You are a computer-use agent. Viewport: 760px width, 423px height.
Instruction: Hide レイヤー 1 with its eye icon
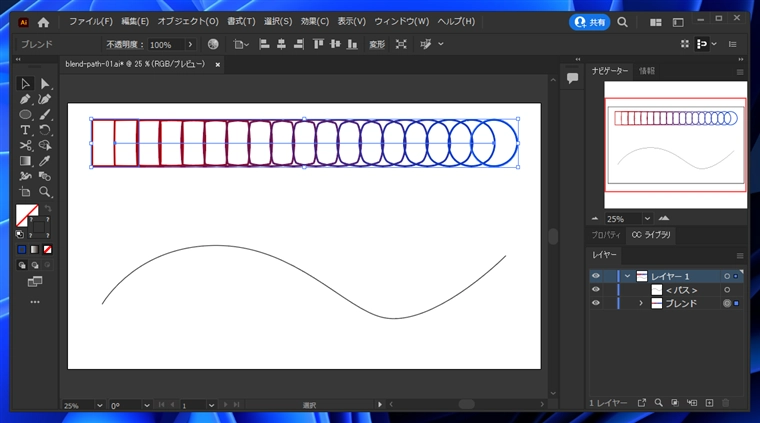click(x=596, y=276)
